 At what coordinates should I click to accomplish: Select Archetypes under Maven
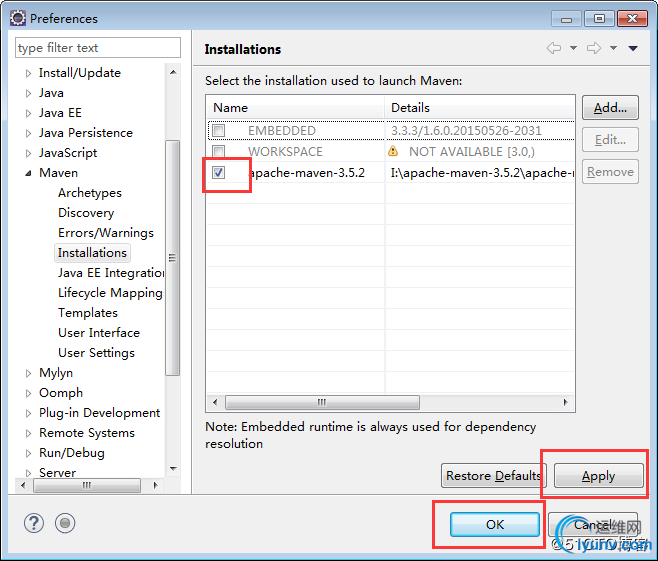(90, 193)
